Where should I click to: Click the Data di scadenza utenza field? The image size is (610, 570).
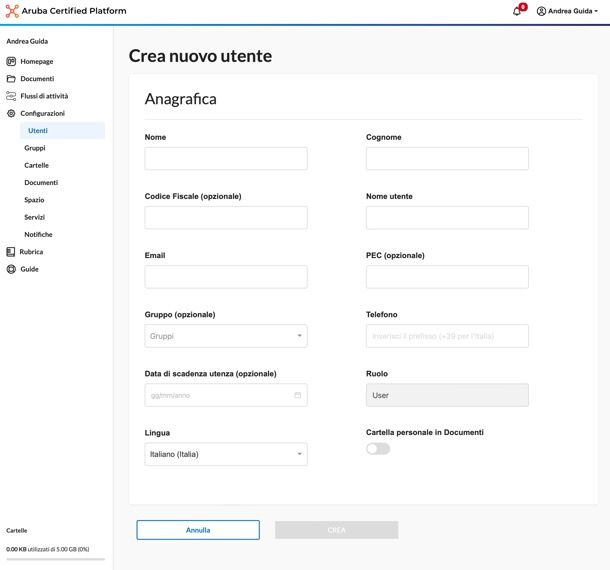point(226,395)
